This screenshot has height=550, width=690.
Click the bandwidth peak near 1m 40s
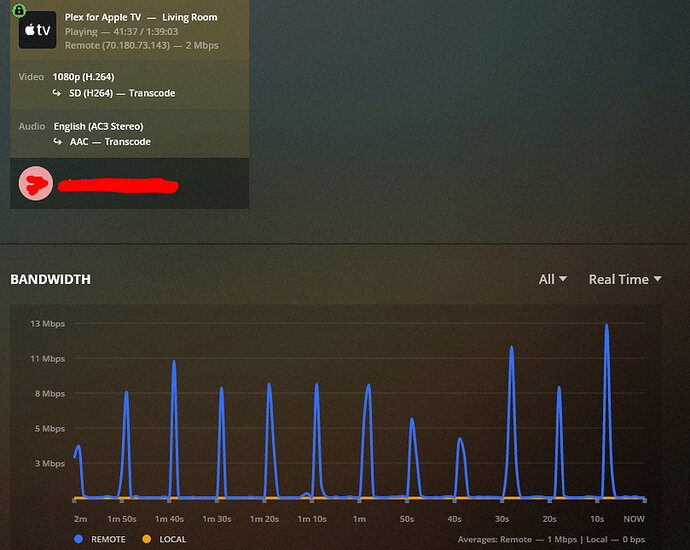174,363
